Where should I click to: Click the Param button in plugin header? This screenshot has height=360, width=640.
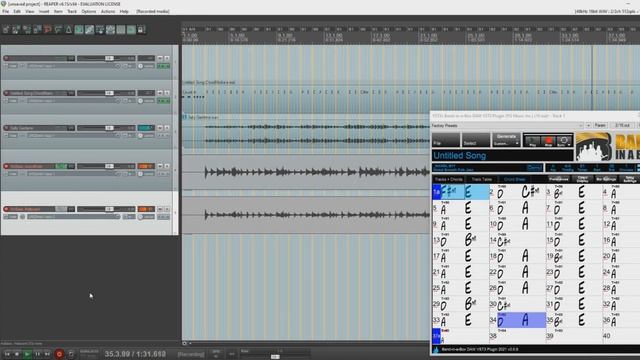[600, 125]
